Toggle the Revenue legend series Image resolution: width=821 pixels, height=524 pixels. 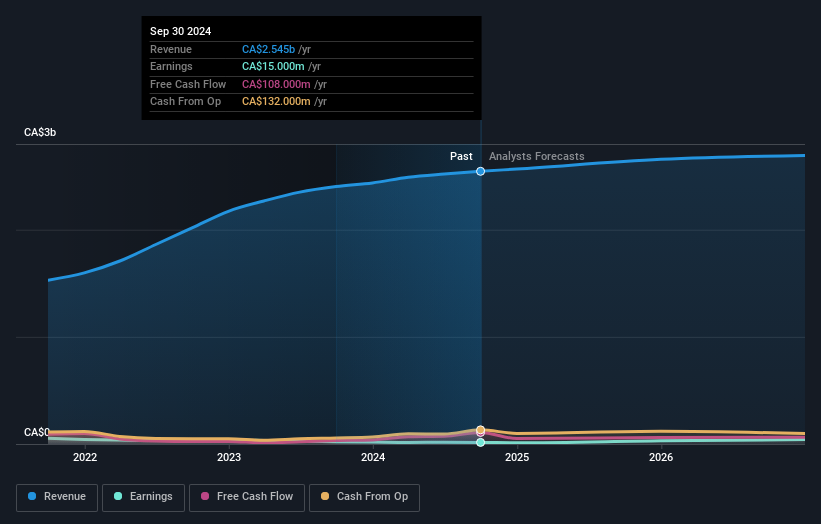tap(57, 497)
